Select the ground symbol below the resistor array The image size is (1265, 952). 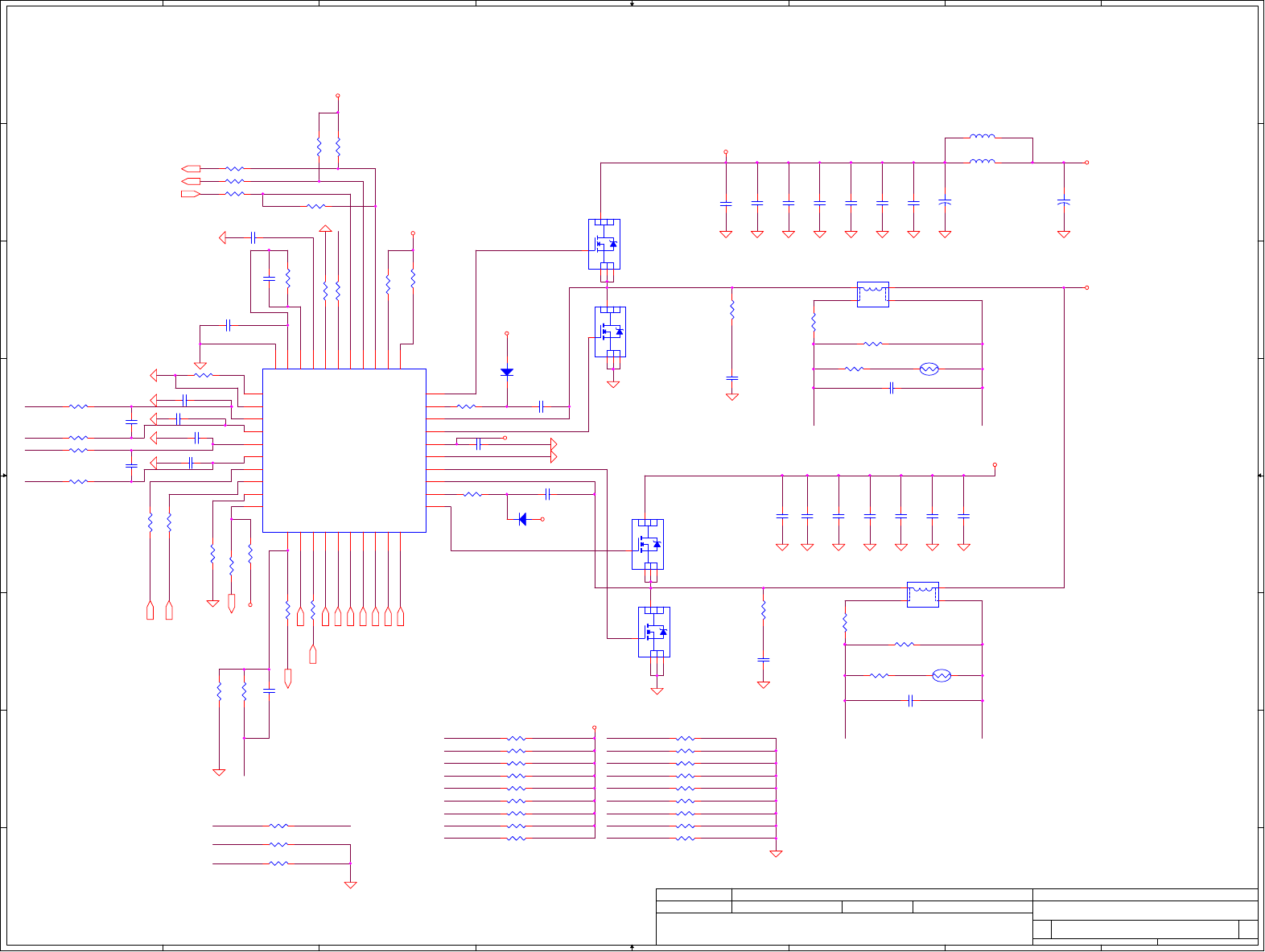click(776, 854)
